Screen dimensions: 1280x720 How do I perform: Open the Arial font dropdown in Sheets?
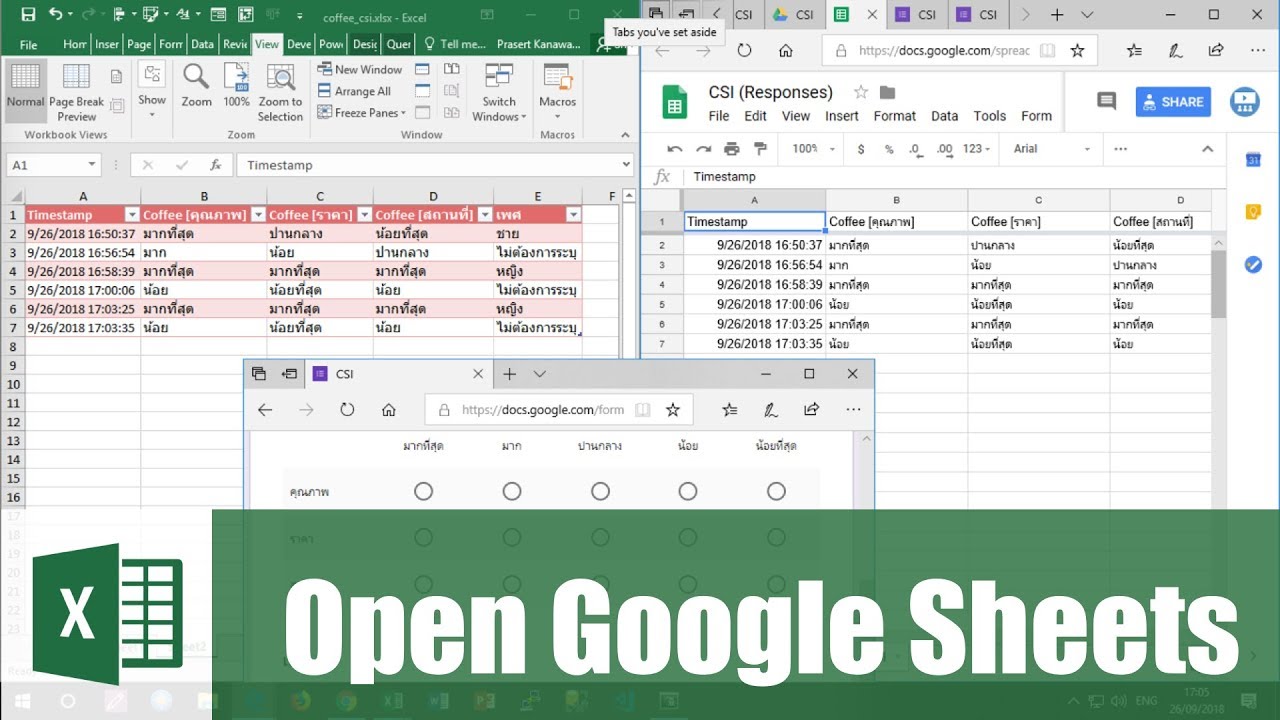pos(1052,149)
